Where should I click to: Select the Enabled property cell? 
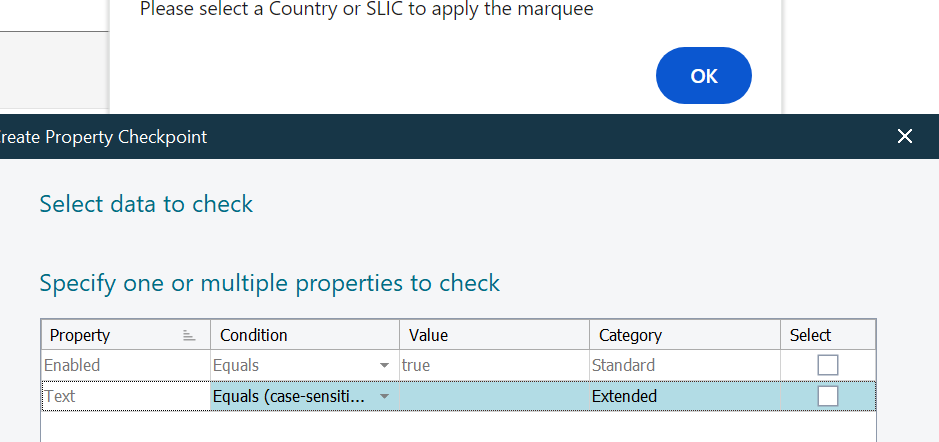point(125,366)
